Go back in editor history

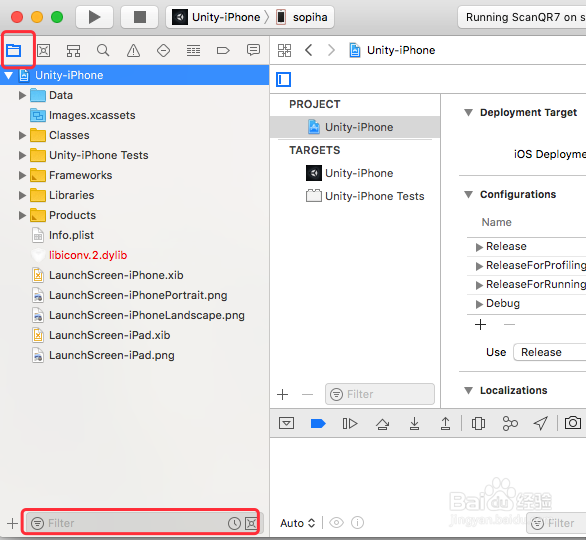point(308,50)
